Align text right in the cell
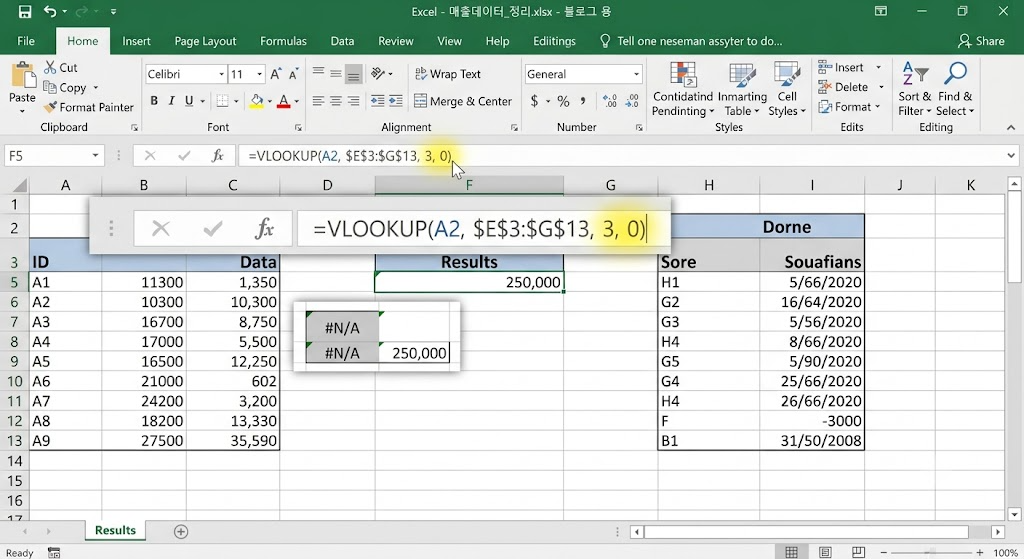Screen dimensions: 1024x559 (x=353, y=101)
